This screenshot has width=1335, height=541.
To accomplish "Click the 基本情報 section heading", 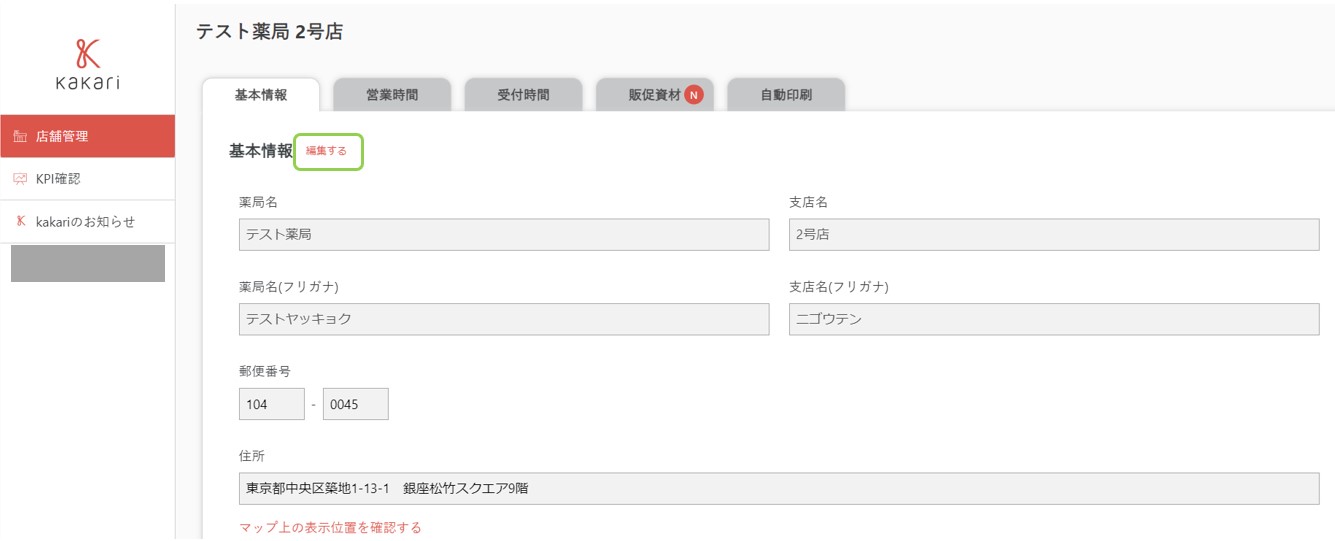I will 261,151.
